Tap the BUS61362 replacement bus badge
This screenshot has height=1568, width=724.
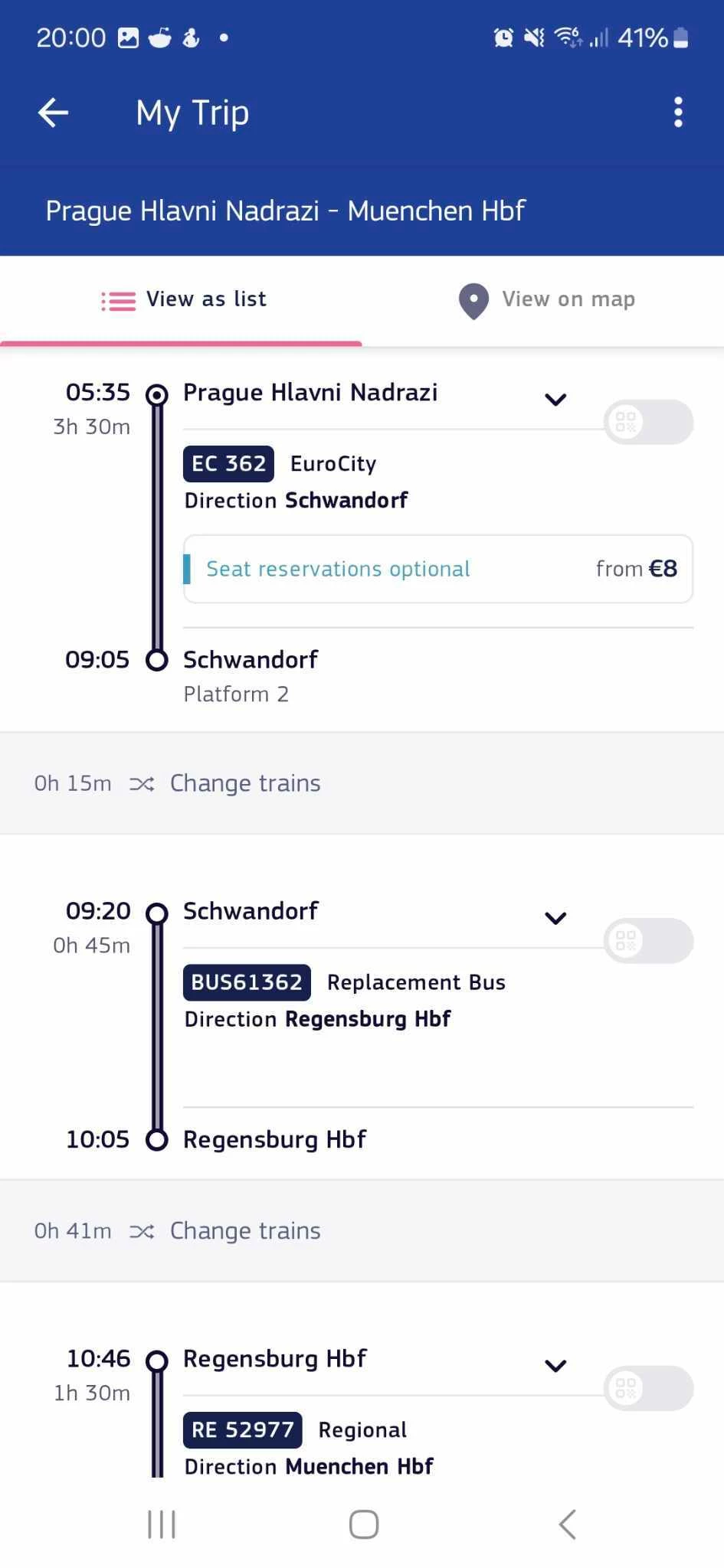click(x=247, y=982)
